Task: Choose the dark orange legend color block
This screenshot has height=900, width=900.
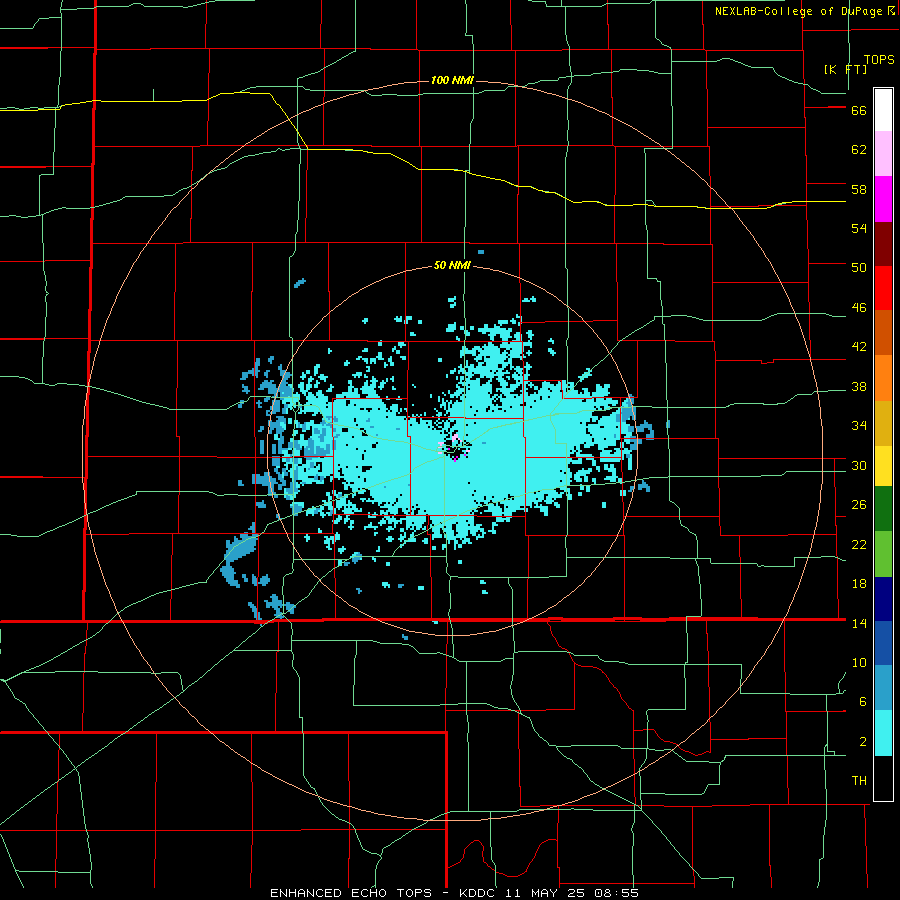Action: point(883,333)
